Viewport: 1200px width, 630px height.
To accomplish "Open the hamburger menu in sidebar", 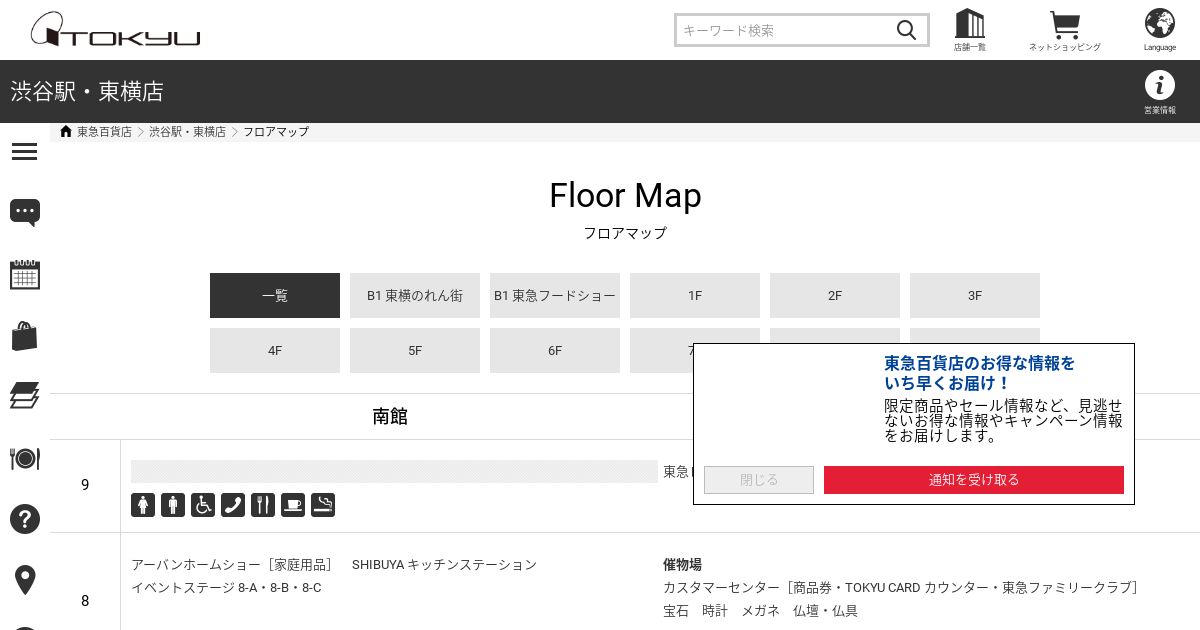I will pos(25,151).
